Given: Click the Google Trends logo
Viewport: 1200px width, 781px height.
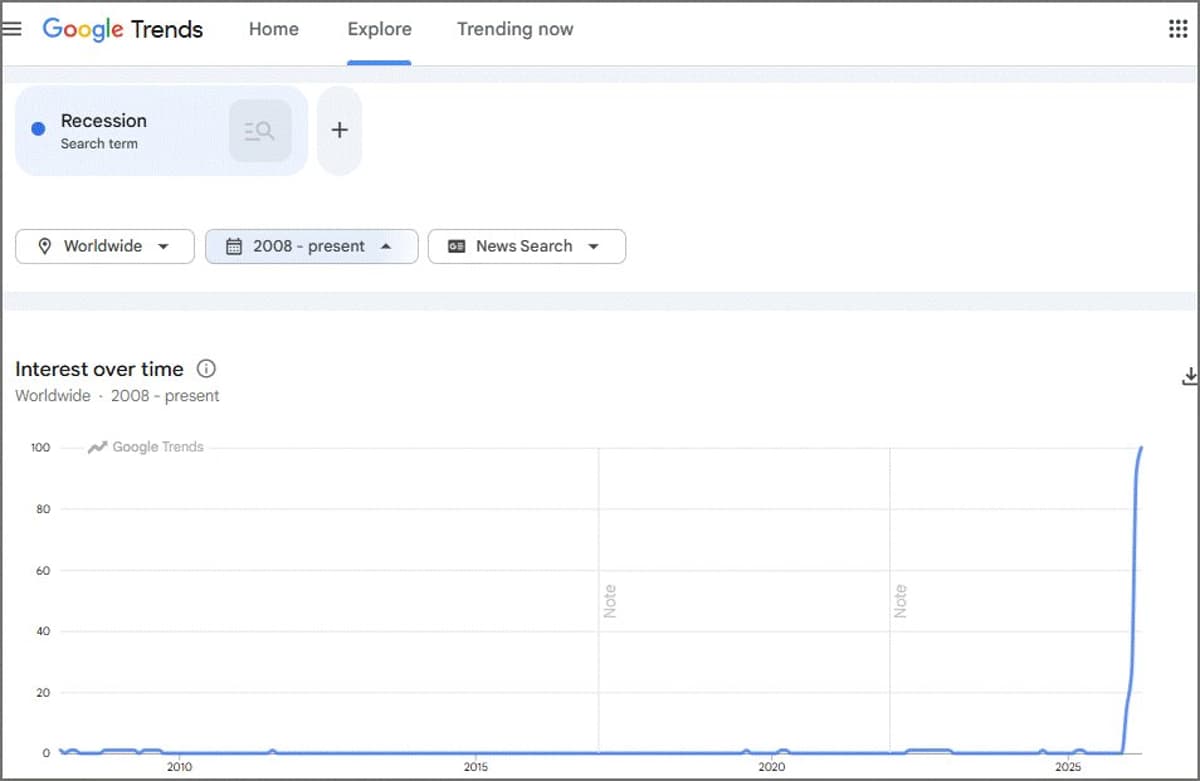Looking at the screenshot, I should pos(122,29).
